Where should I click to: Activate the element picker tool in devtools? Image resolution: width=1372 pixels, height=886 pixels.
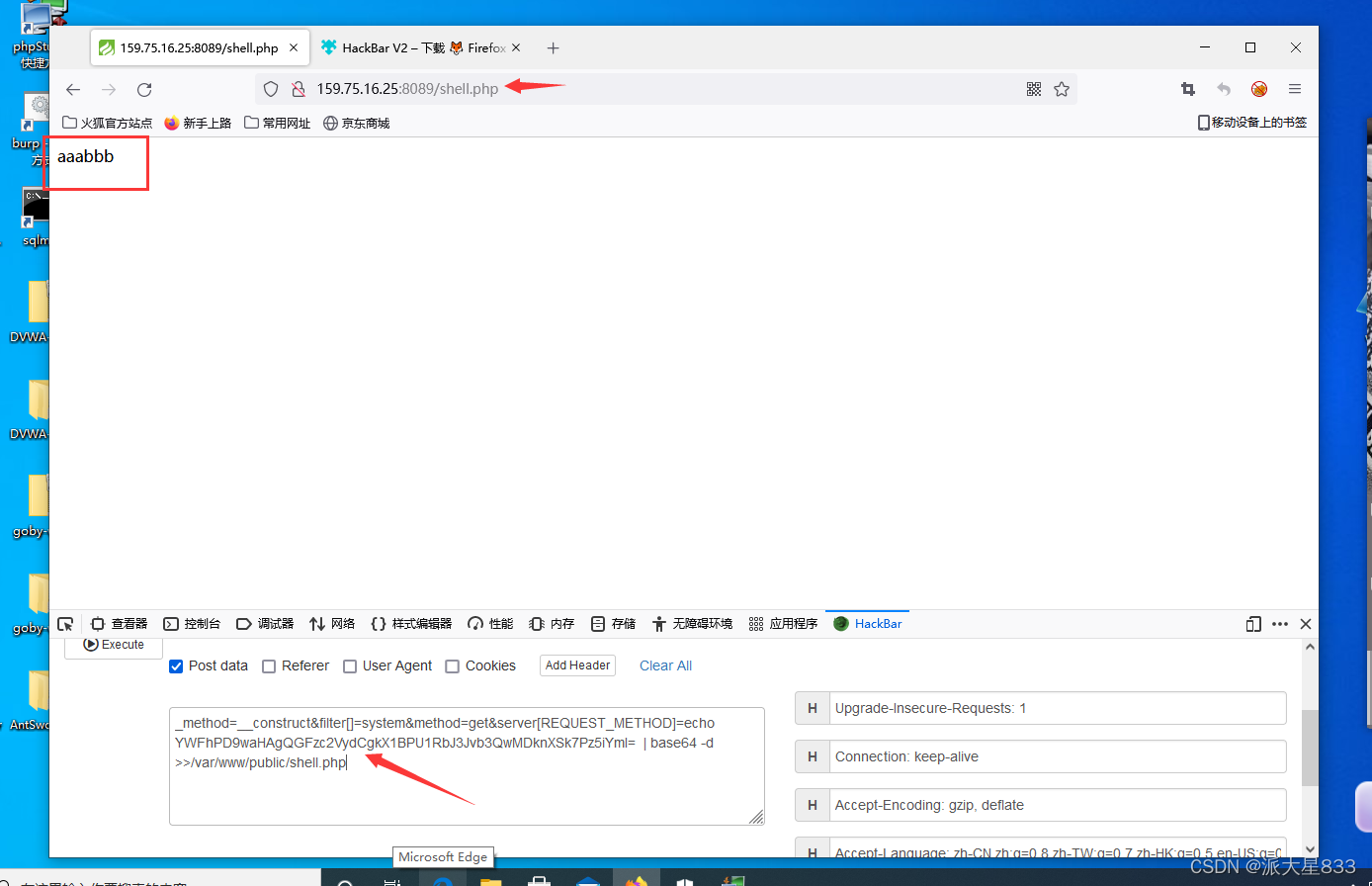[65, 624]
